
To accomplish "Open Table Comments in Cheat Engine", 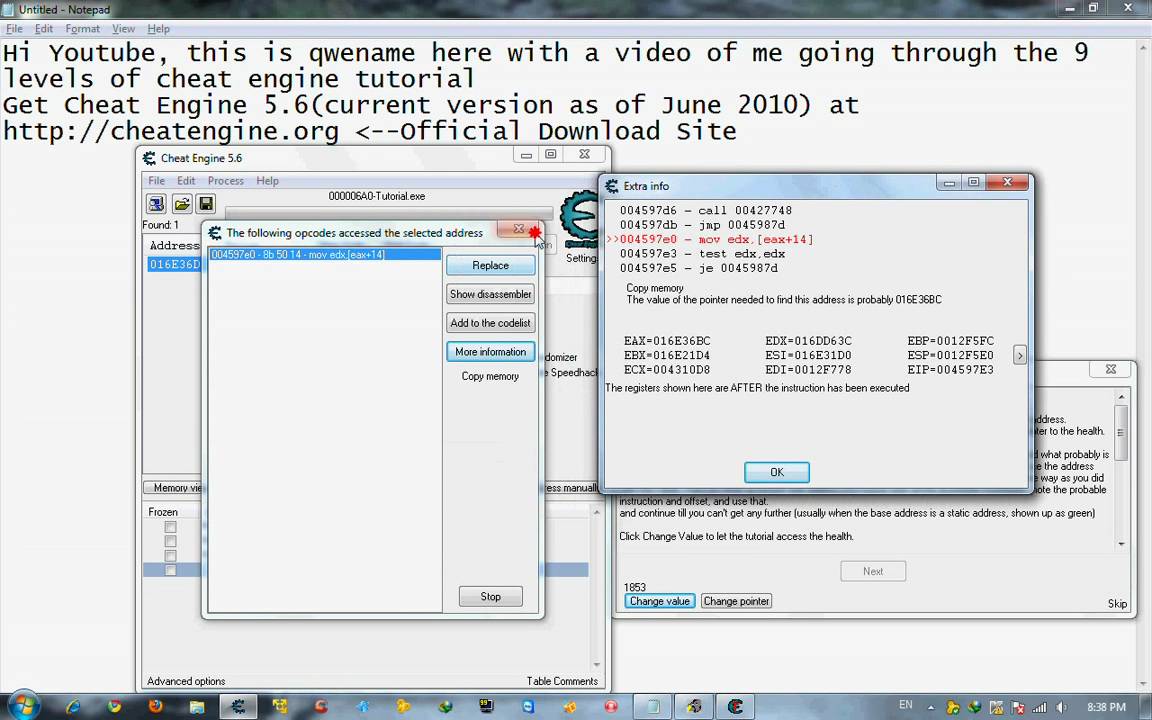I will [562, 681].
